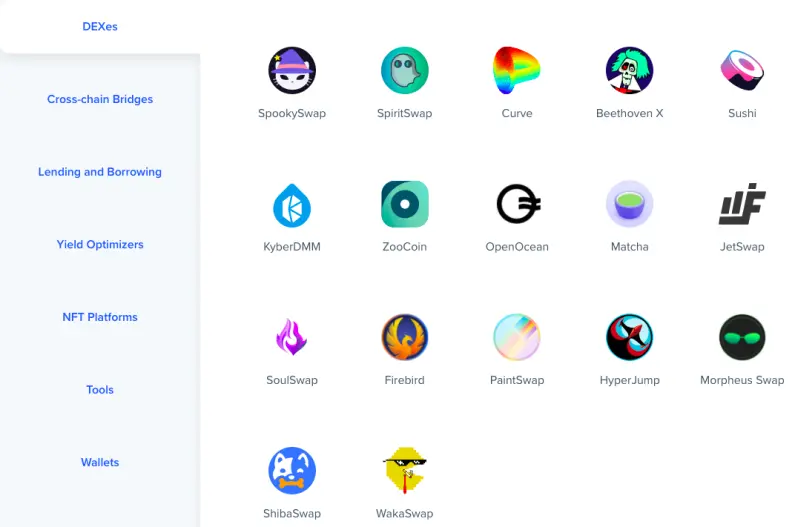Screen dimensions: 795x527
Task: Click the ShibaSwap name label
Action: pyautogui.click(x=292, y=514)
